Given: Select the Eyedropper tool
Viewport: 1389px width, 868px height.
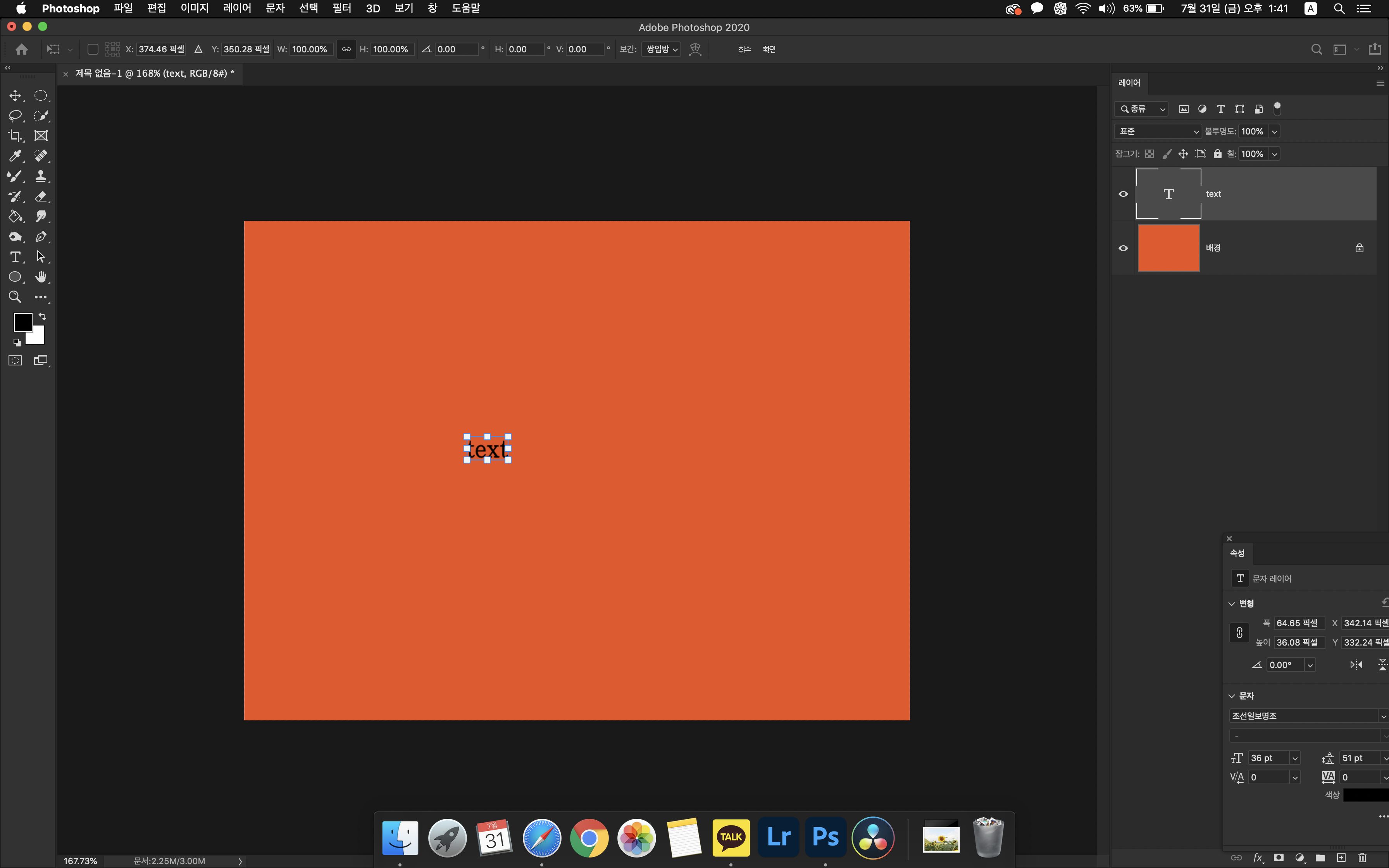Looking at the screenshot, I should [15, 156].
